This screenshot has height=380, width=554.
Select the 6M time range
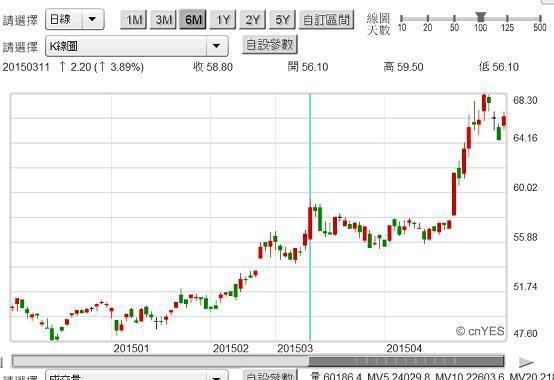click(193, 20)
